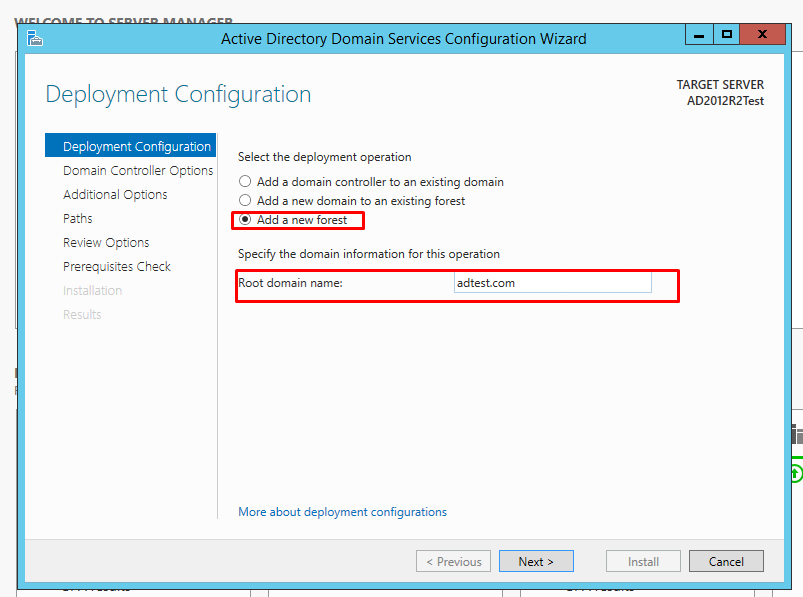Viewport: 803px width, 597px height.
Task: Click the 'Deployment Configuration' page heading
Action: point(178,95)
